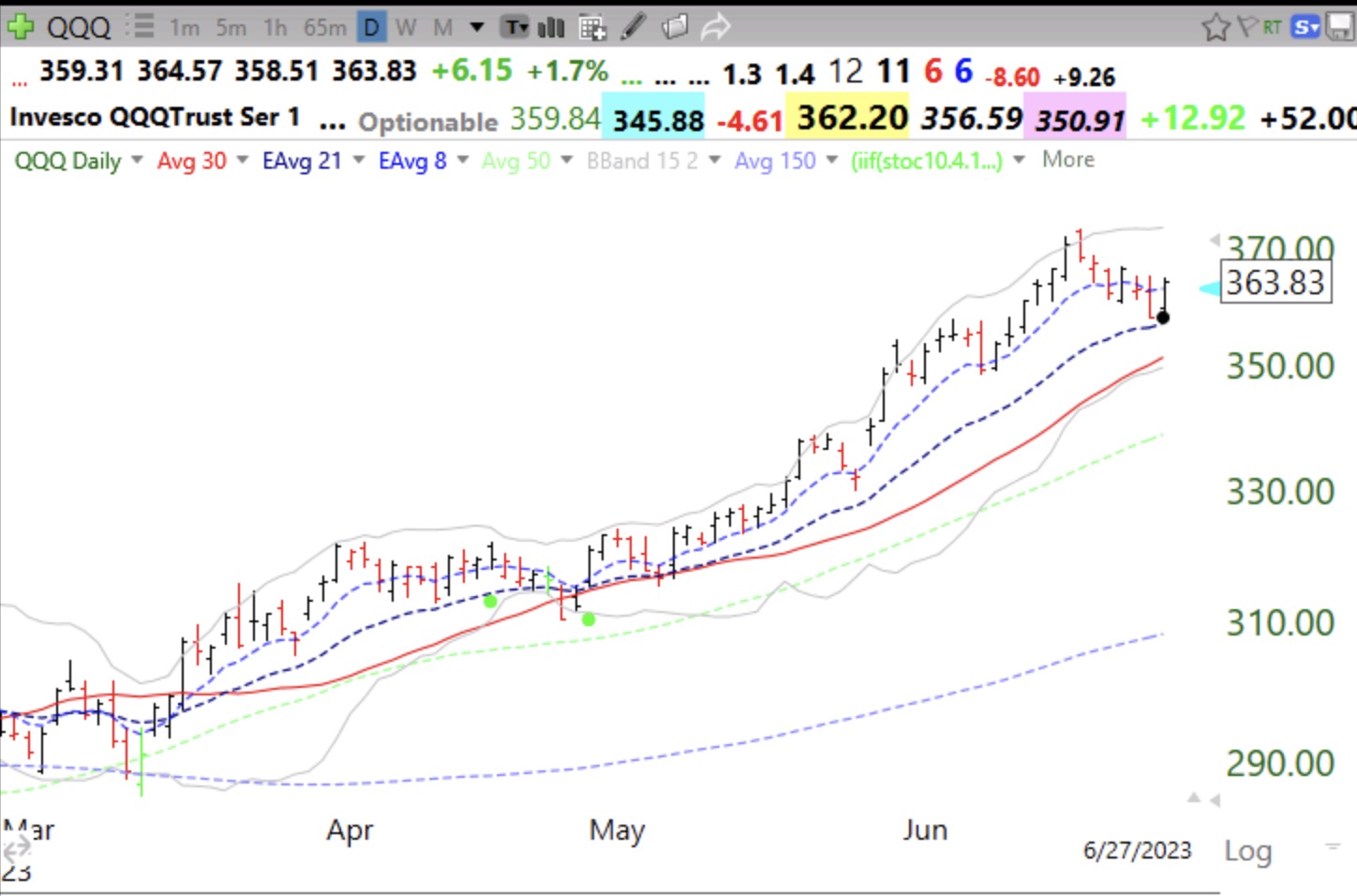The width and height of the screenshot is (1357, 896).
Task: Select the daily D time frame
Action: tap(371, 28)
